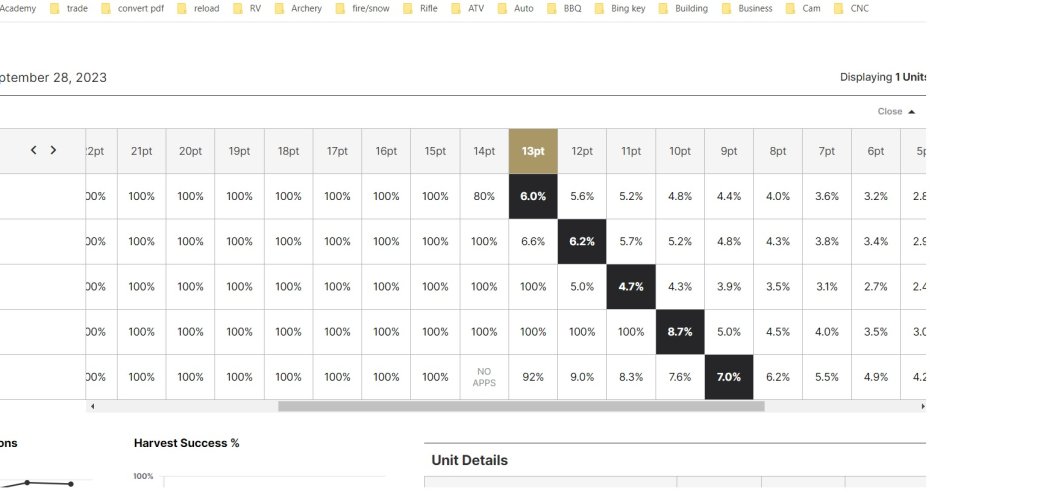Select the 12pt column header

pos(582,151)
